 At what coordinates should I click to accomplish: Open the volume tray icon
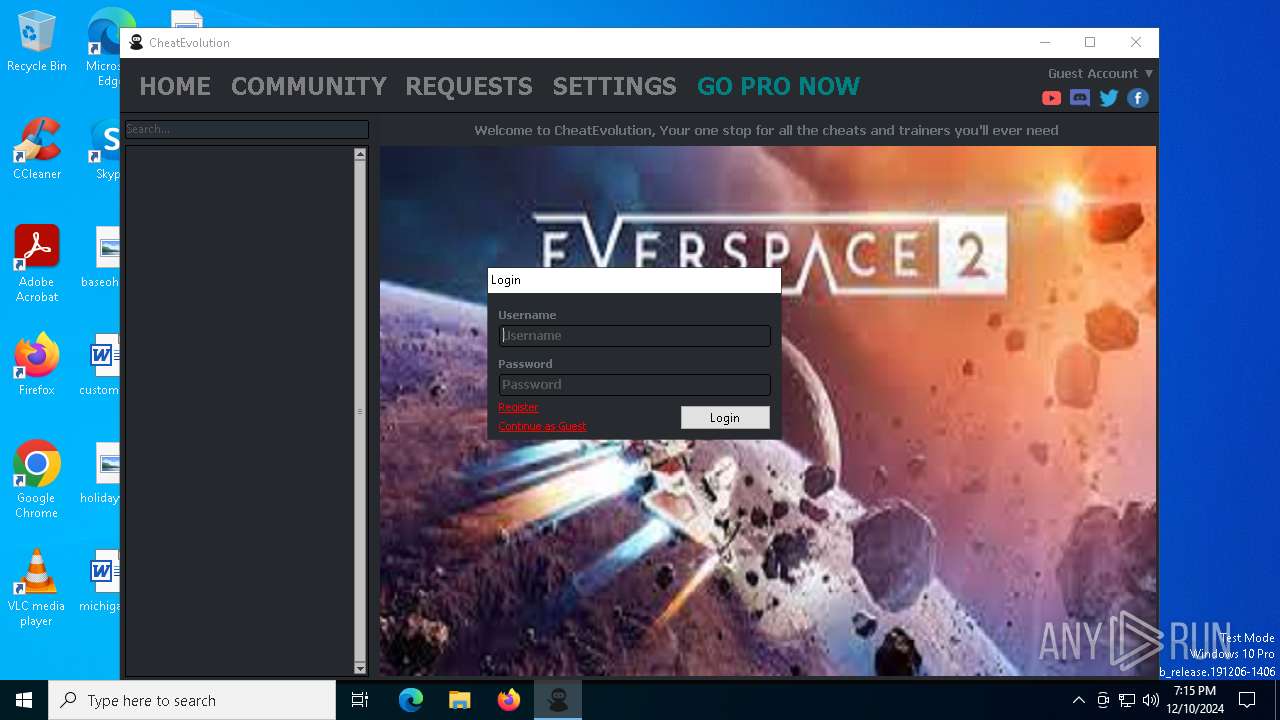click(1151, 700)
